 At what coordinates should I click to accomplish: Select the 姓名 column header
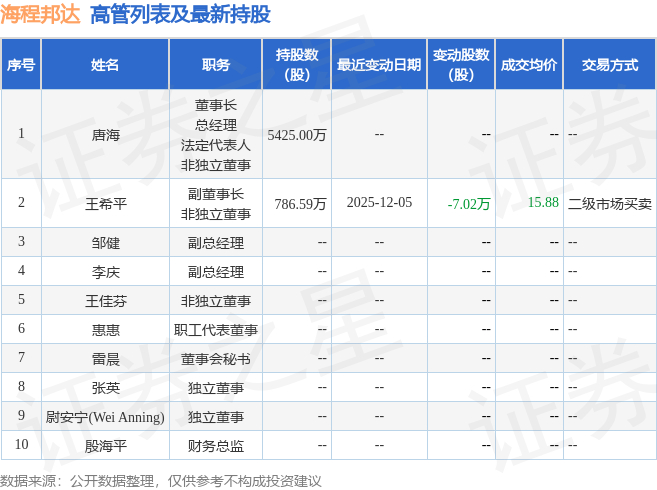tap(105, 65)
